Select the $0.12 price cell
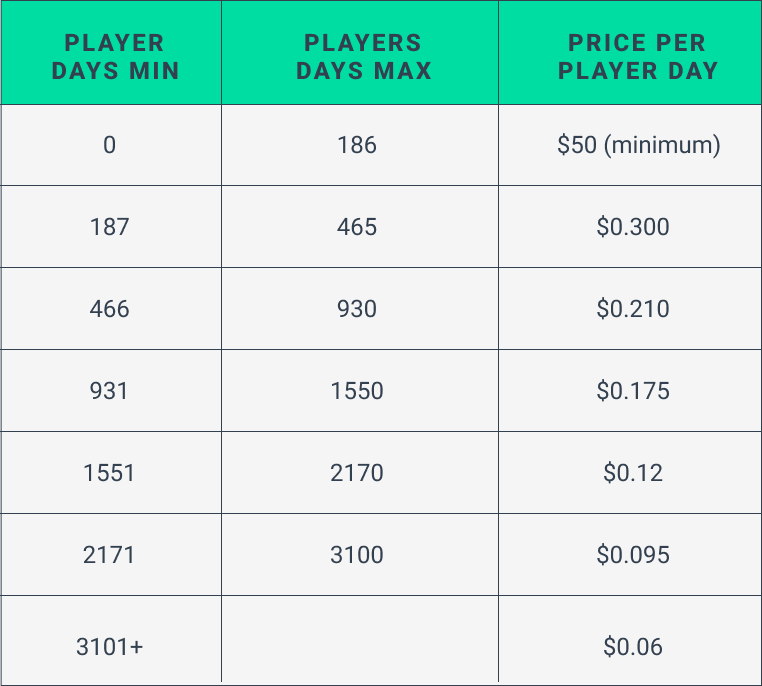 [630, 472]
